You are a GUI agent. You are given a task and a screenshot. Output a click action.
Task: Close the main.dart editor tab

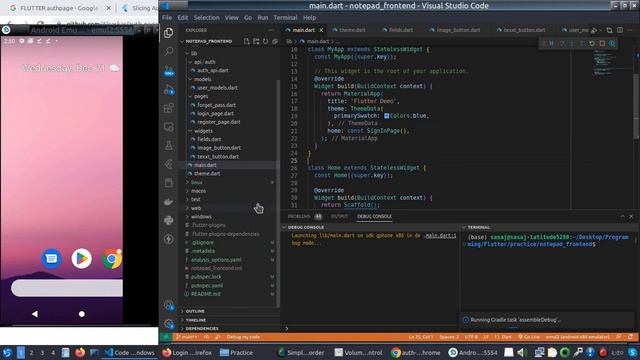[x=321, y=30]
